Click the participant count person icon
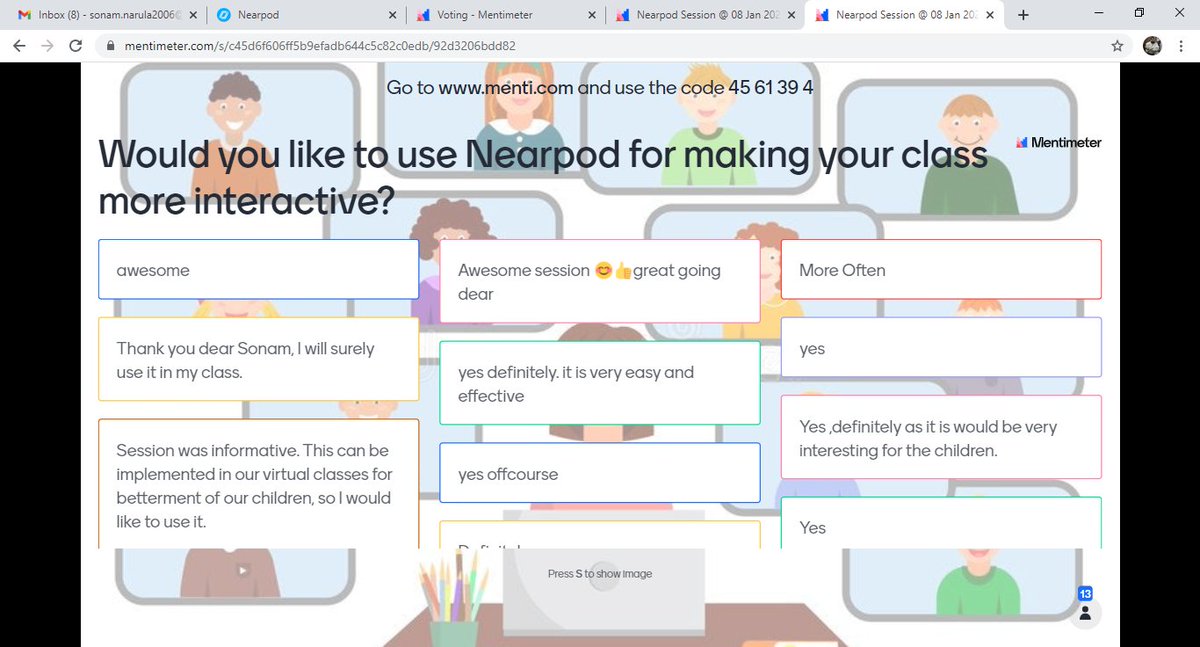 click(1085, 613)
